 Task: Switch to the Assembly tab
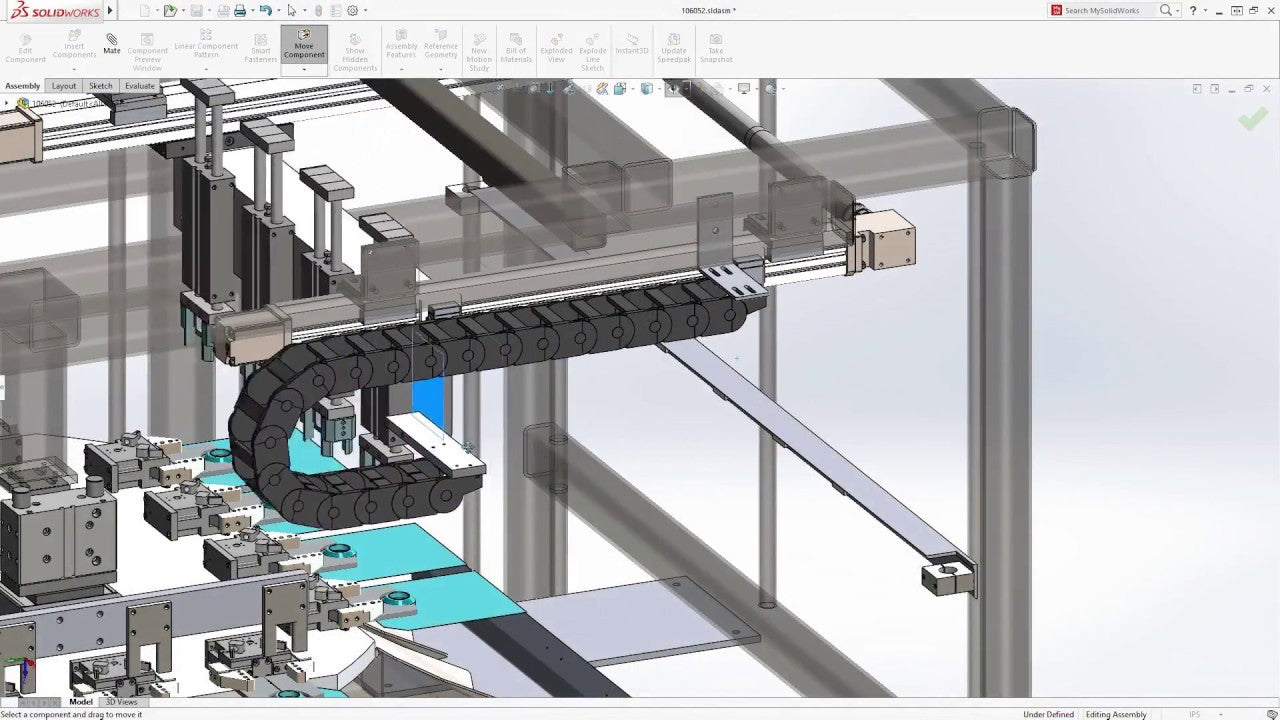click(23, 86)
